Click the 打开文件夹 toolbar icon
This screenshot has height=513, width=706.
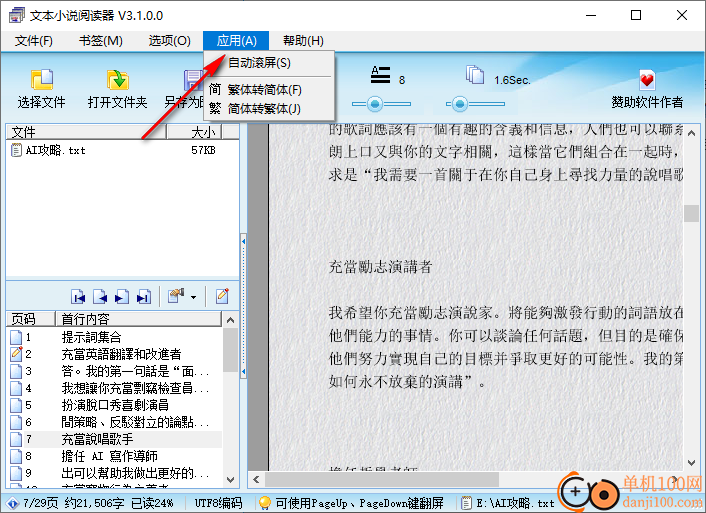coord(118,80)
